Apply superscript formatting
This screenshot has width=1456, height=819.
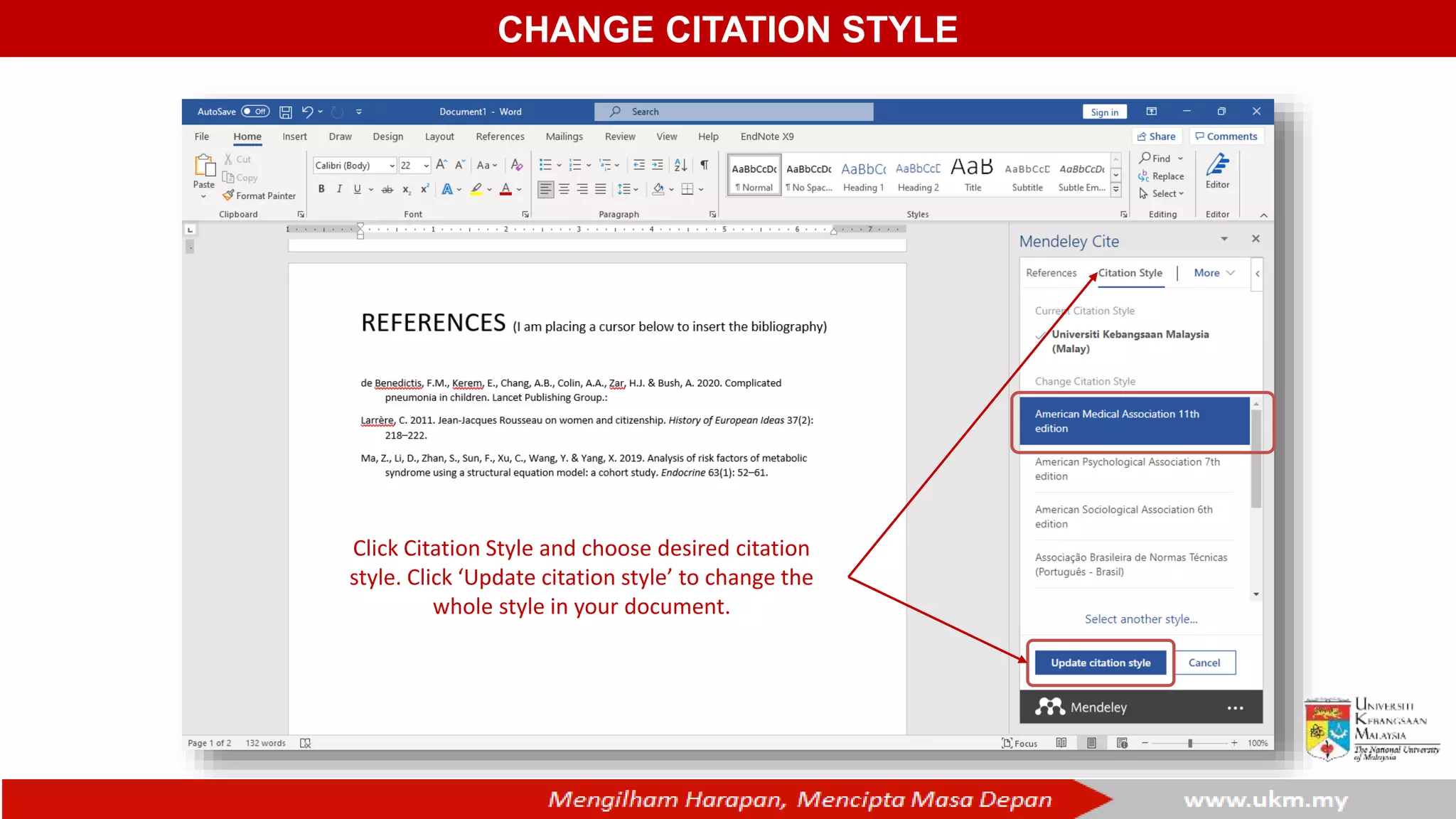pos(424,189)
